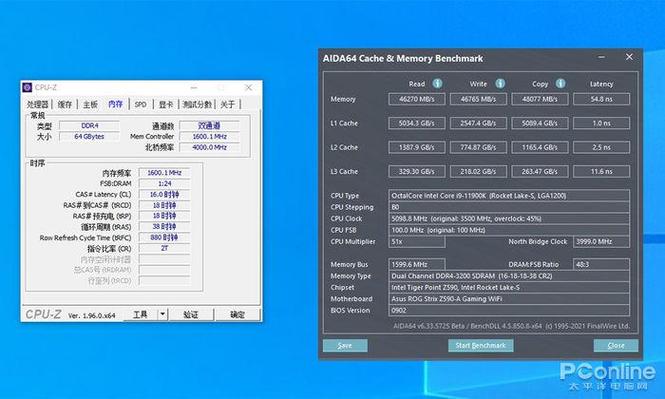Open the 关于 tab in CPU-Z

tap(228, 104)
